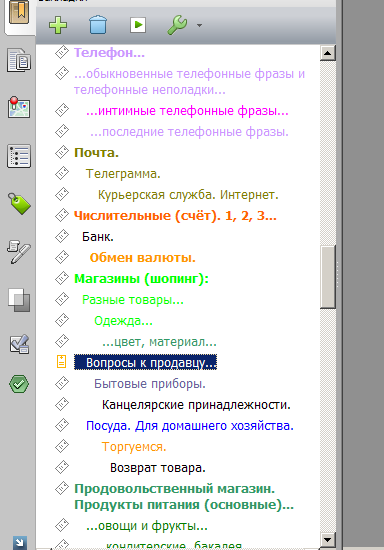Click bookmark icon beside '...овощи и фрукты...'
The height and width of the screenshot is (550, 384).
click(62, 525)
